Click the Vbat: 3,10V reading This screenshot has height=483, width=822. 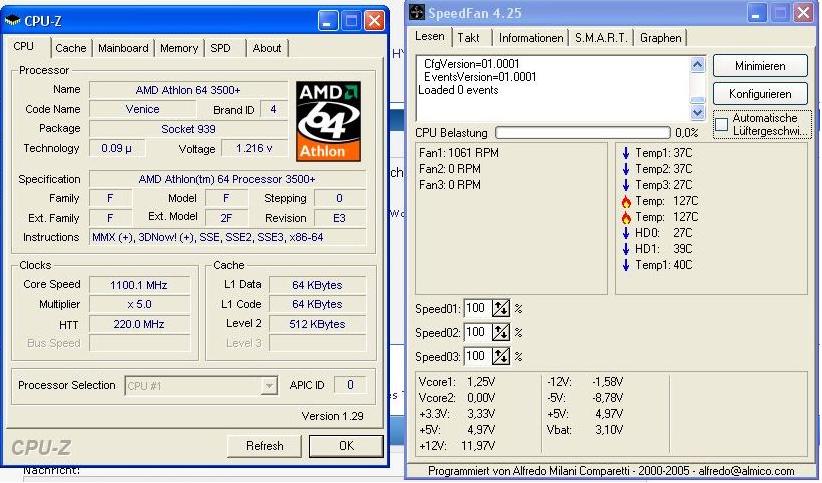pos(585,430)
